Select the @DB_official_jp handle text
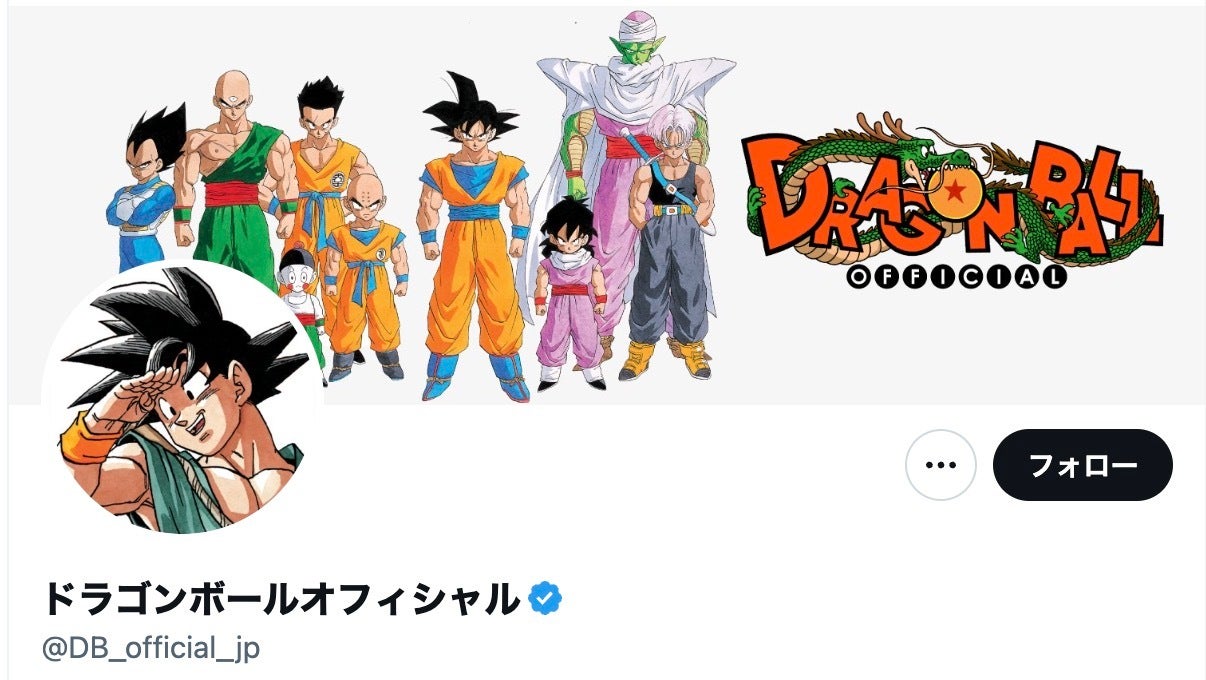This screenshot has width=1206, height=680. point(151,647)
